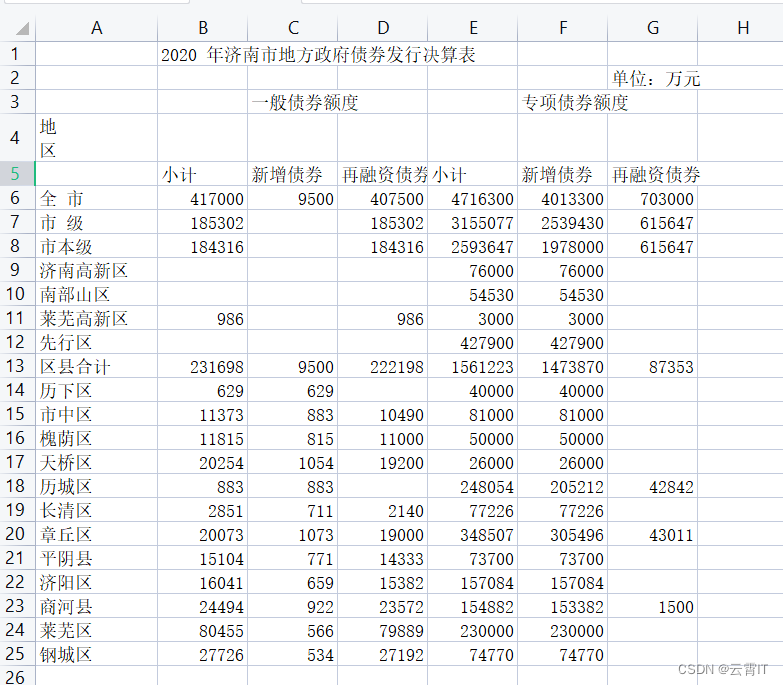Viewport: 783px width, 685px height.
Task: Click the 天桥区 cell
Action: pyautogui.click(x=96, y=462)
